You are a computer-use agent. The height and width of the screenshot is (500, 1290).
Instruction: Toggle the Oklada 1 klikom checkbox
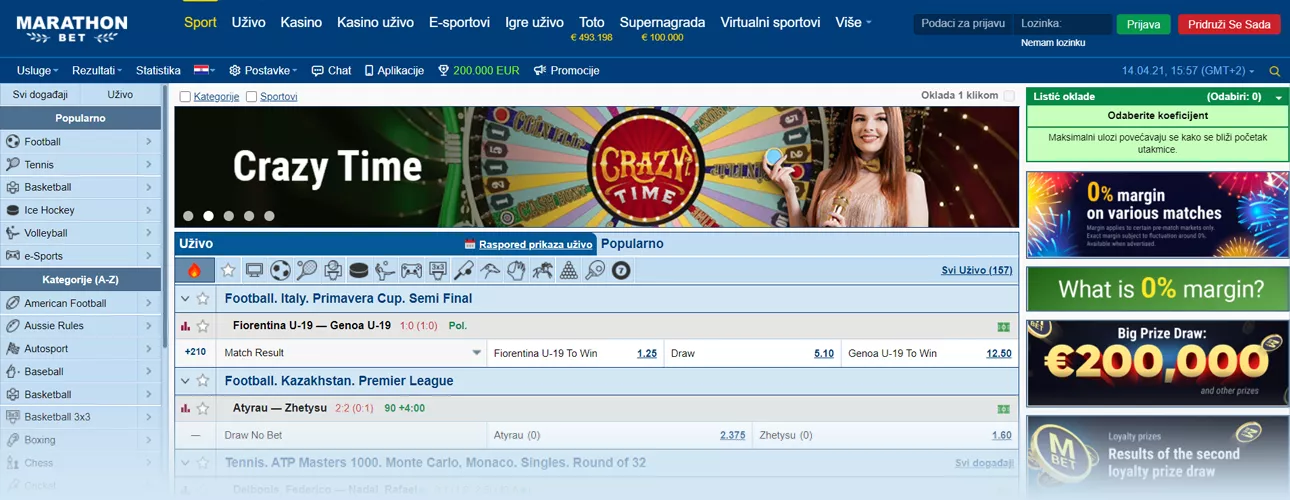click(x=1009, y=96)
